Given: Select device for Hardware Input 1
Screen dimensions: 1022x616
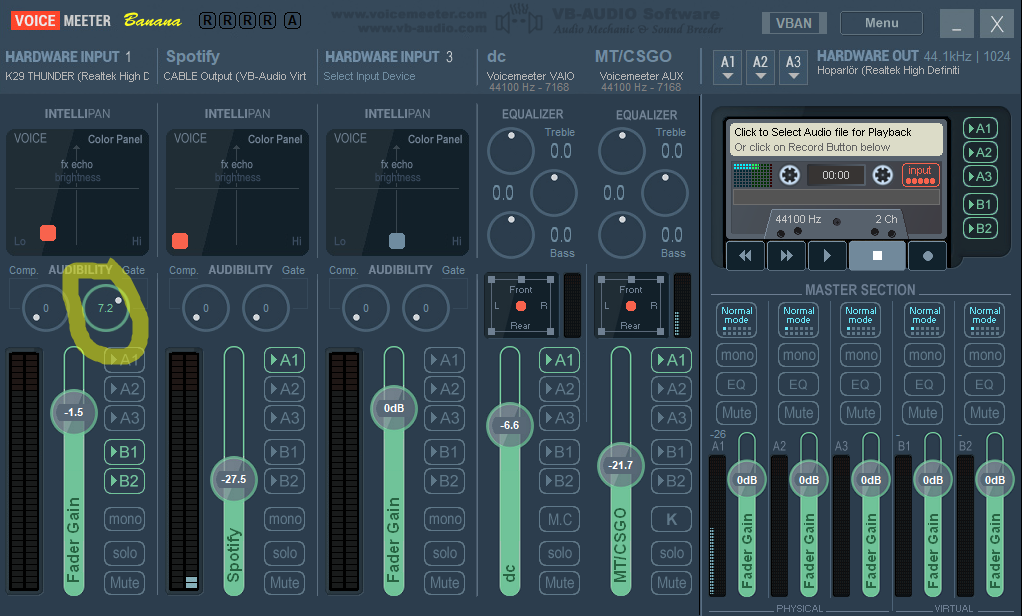Looking at the screenshot, I should coord(77,76).
